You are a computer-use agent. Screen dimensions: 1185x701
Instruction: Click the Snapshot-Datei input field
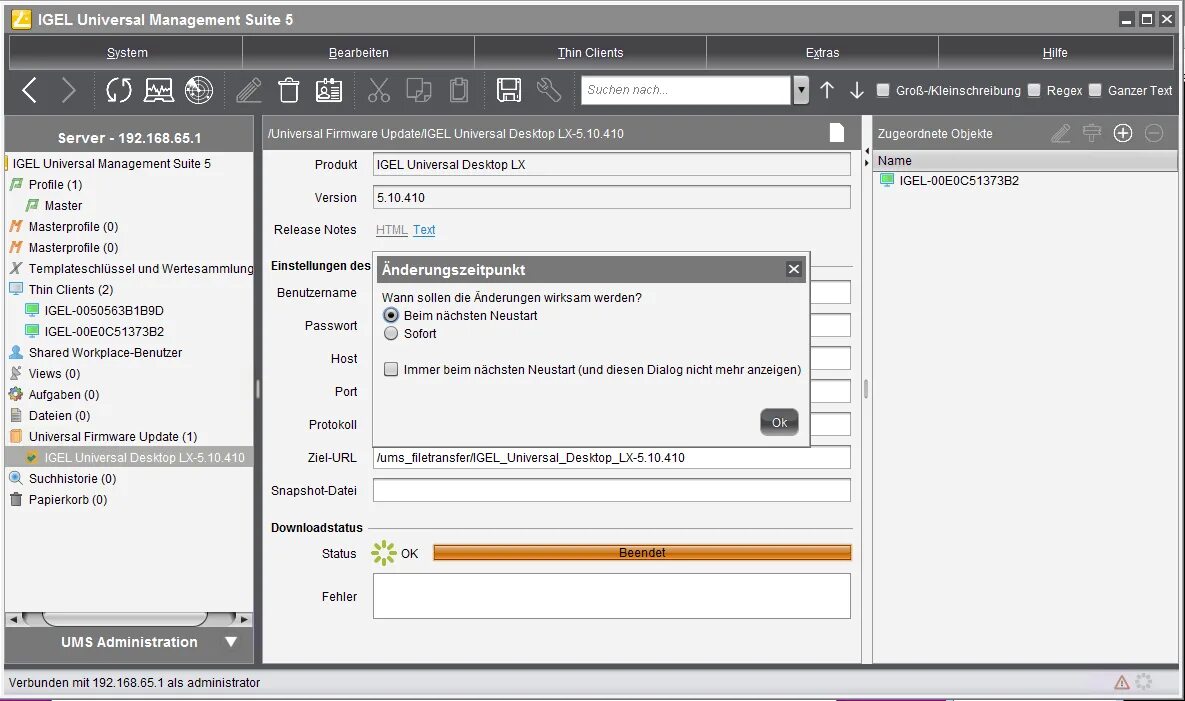click(x=611, y=490)
